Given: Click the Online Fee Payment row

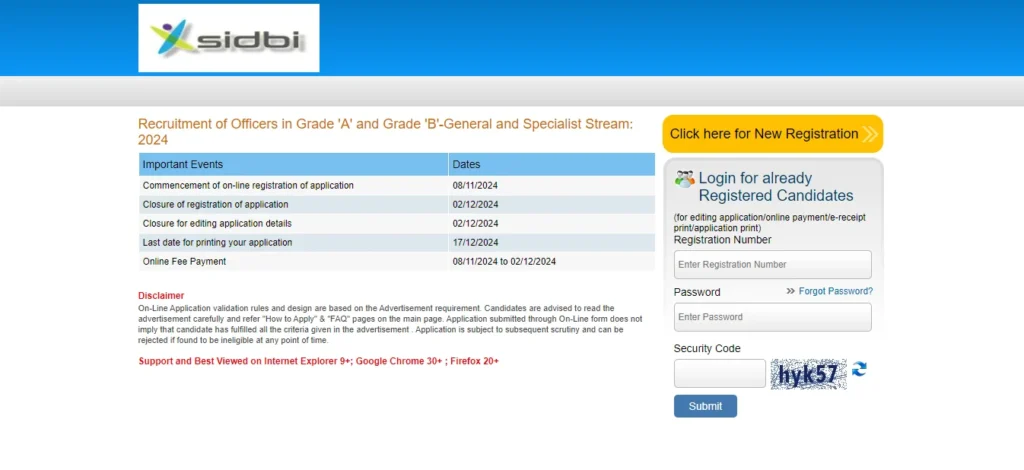Looking at the screenshot, I should [x=396, y=262].
